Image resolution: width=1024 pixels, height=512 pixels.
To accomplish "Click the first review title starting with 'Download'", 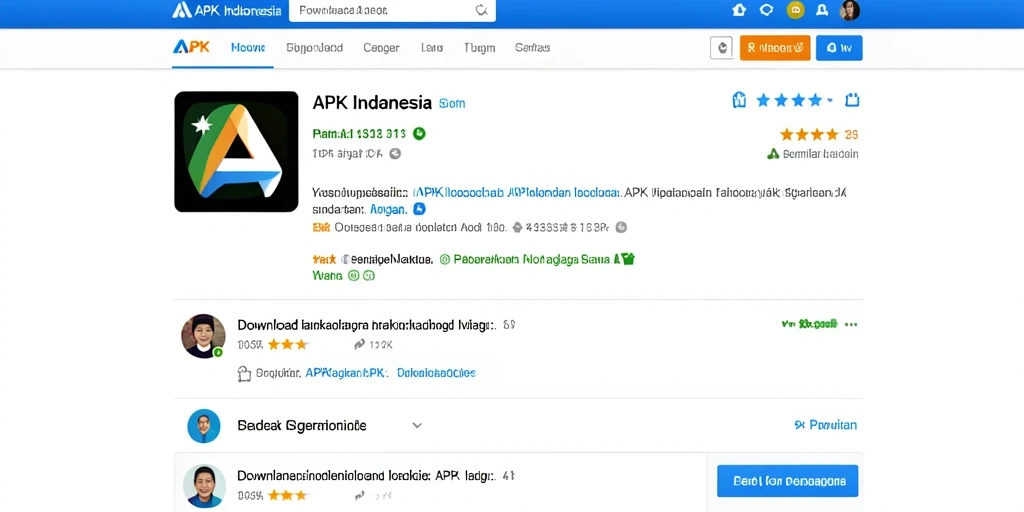I will (368, 325).
